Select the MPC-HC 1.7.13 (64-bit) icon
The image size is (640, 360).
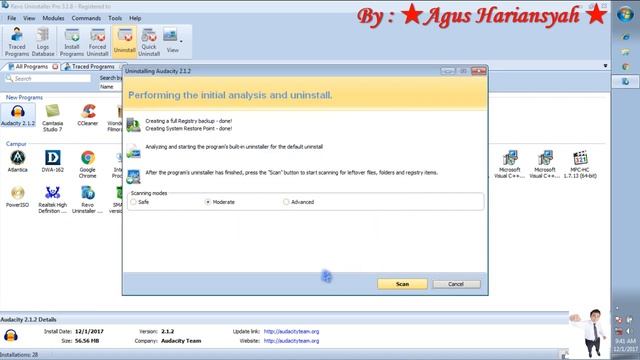click(x=580, y=164)
